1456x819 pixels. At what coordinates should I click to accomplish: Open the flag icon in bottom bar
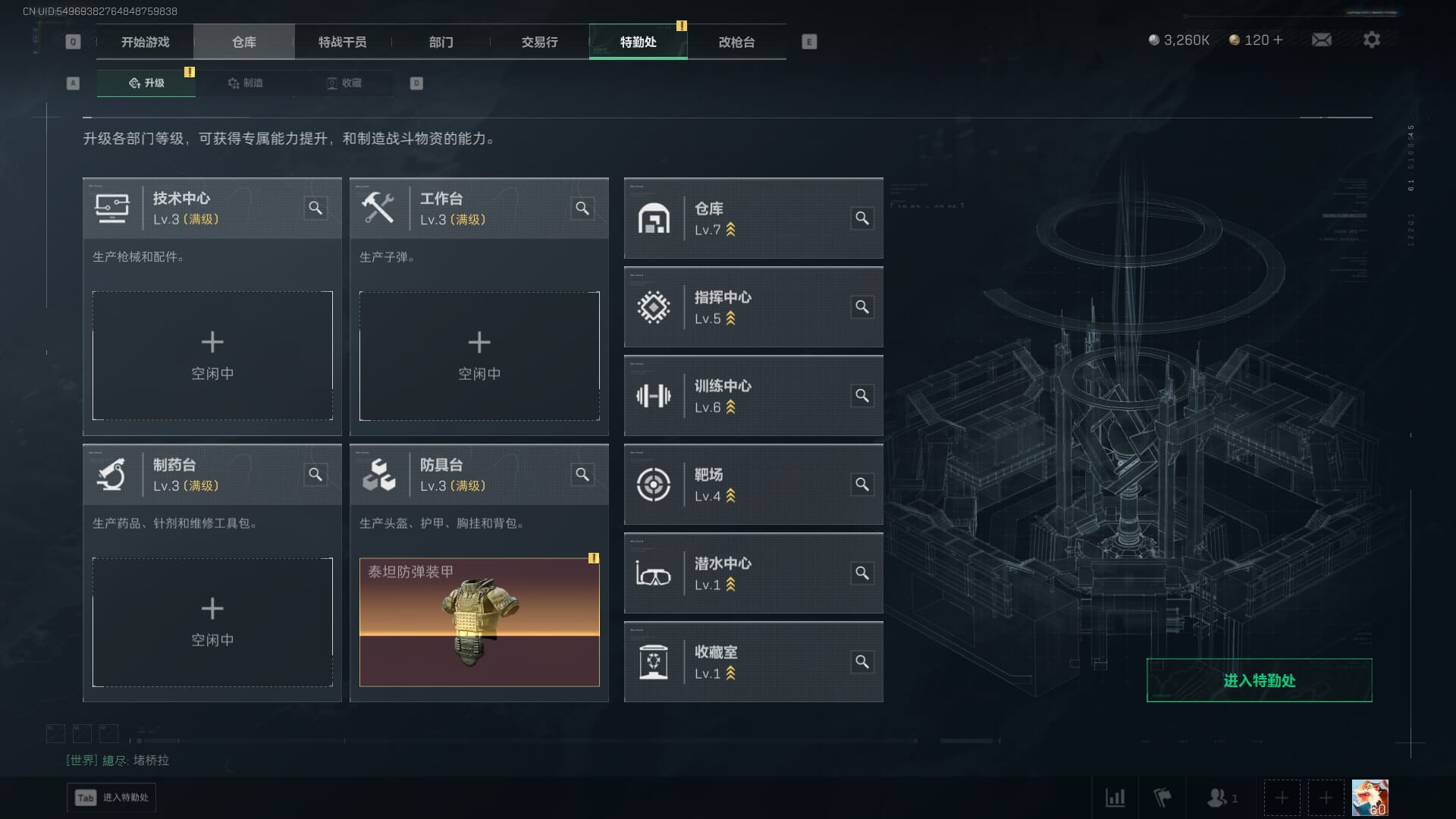pos(1162,798)
